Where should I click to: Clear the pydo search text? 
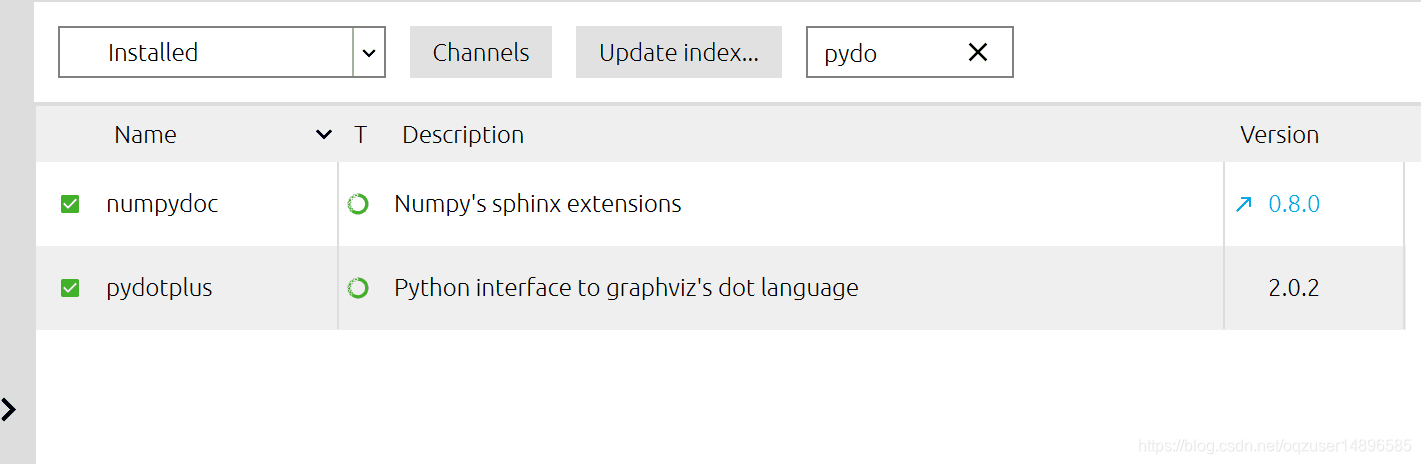(978, 52)
